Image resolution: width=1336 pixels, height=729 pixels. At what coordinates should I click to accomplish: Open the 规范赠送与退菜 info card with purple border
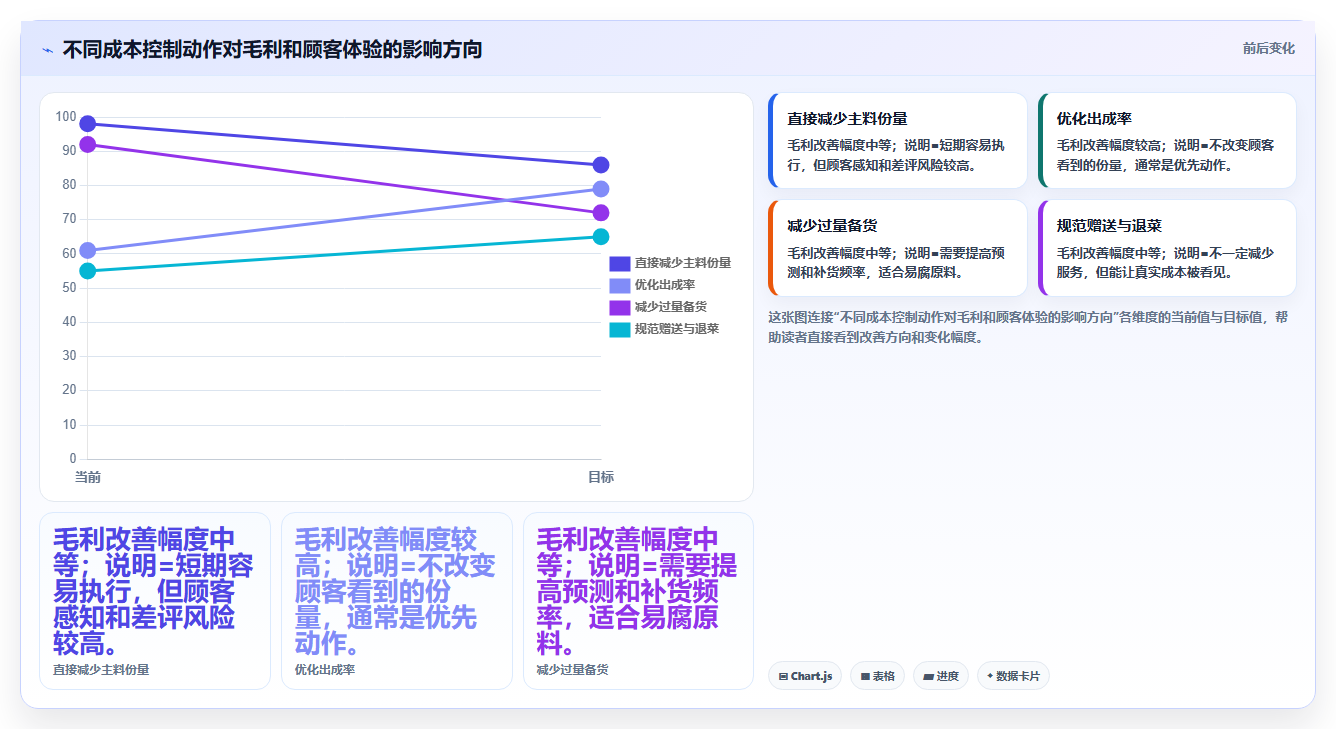pyautogui.click(x=1167, y=248)
